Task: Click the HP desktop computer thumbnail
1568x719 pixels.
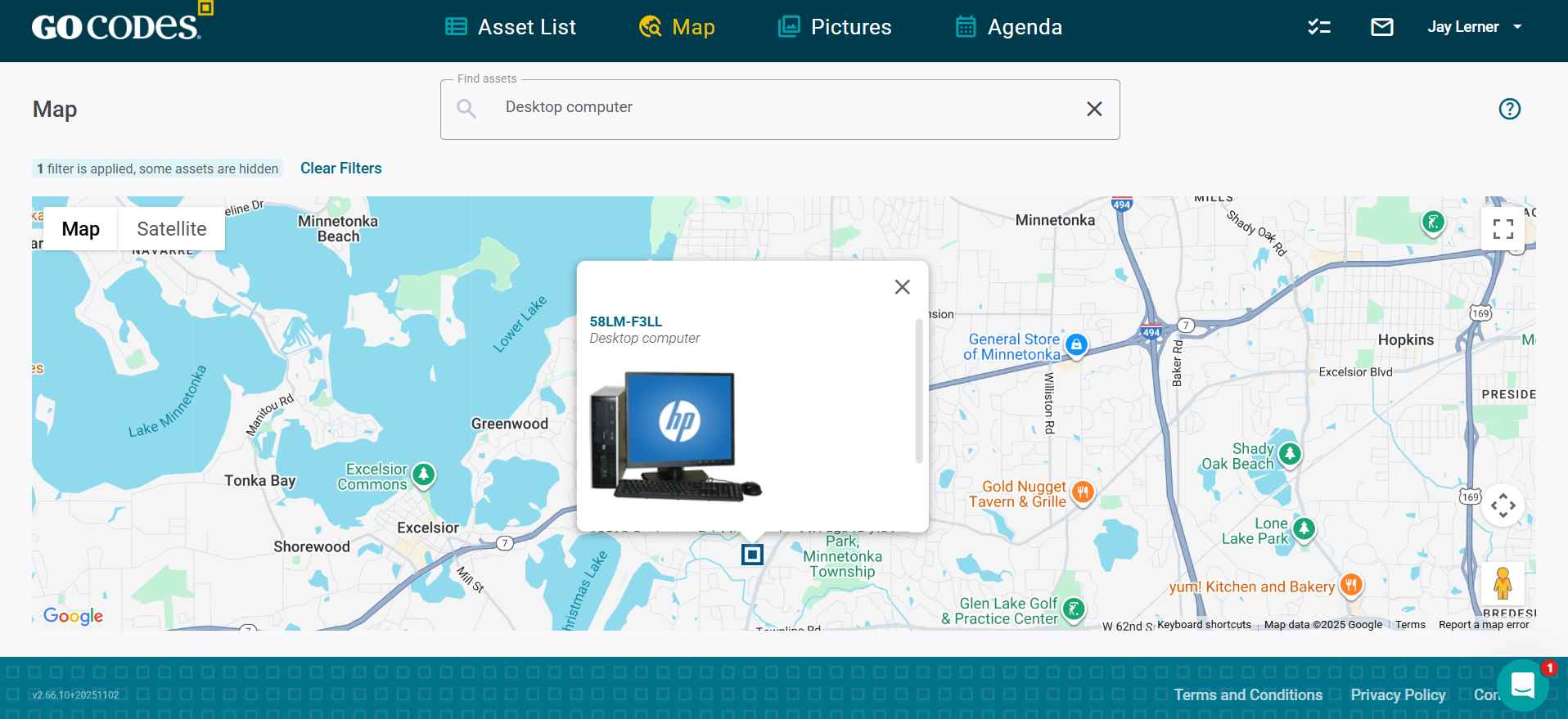Action: pyautogui.click(x=676, y=436)
